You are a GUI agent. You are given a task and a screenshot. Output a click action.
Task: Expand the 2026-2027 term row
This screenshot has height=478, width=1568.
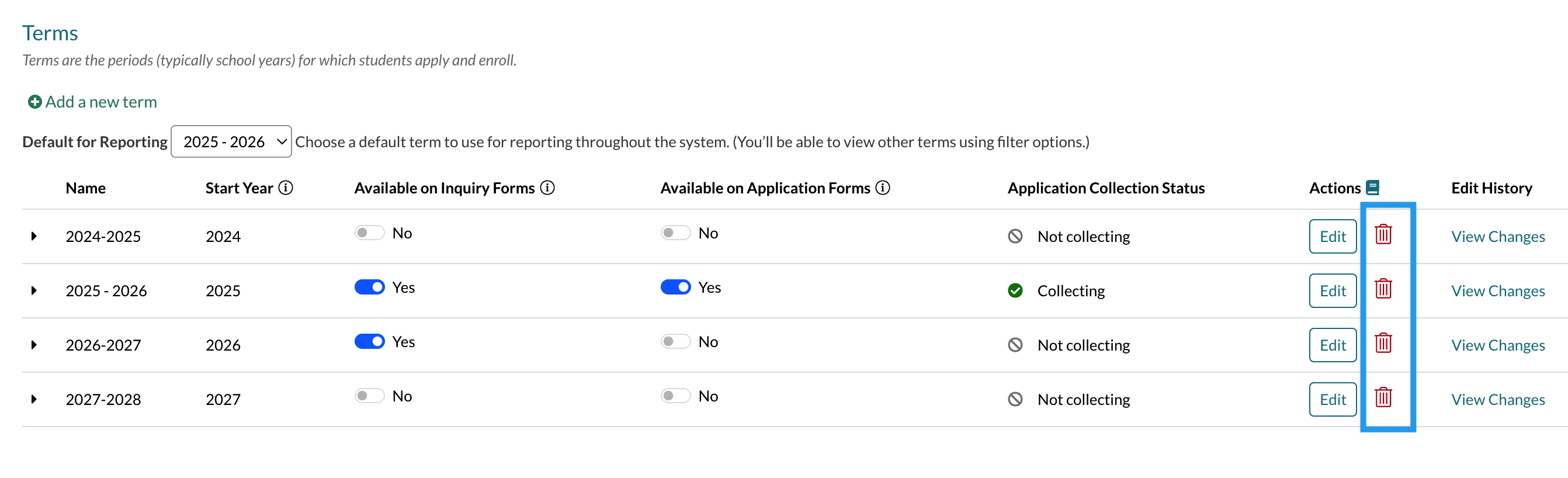(34, 345)
